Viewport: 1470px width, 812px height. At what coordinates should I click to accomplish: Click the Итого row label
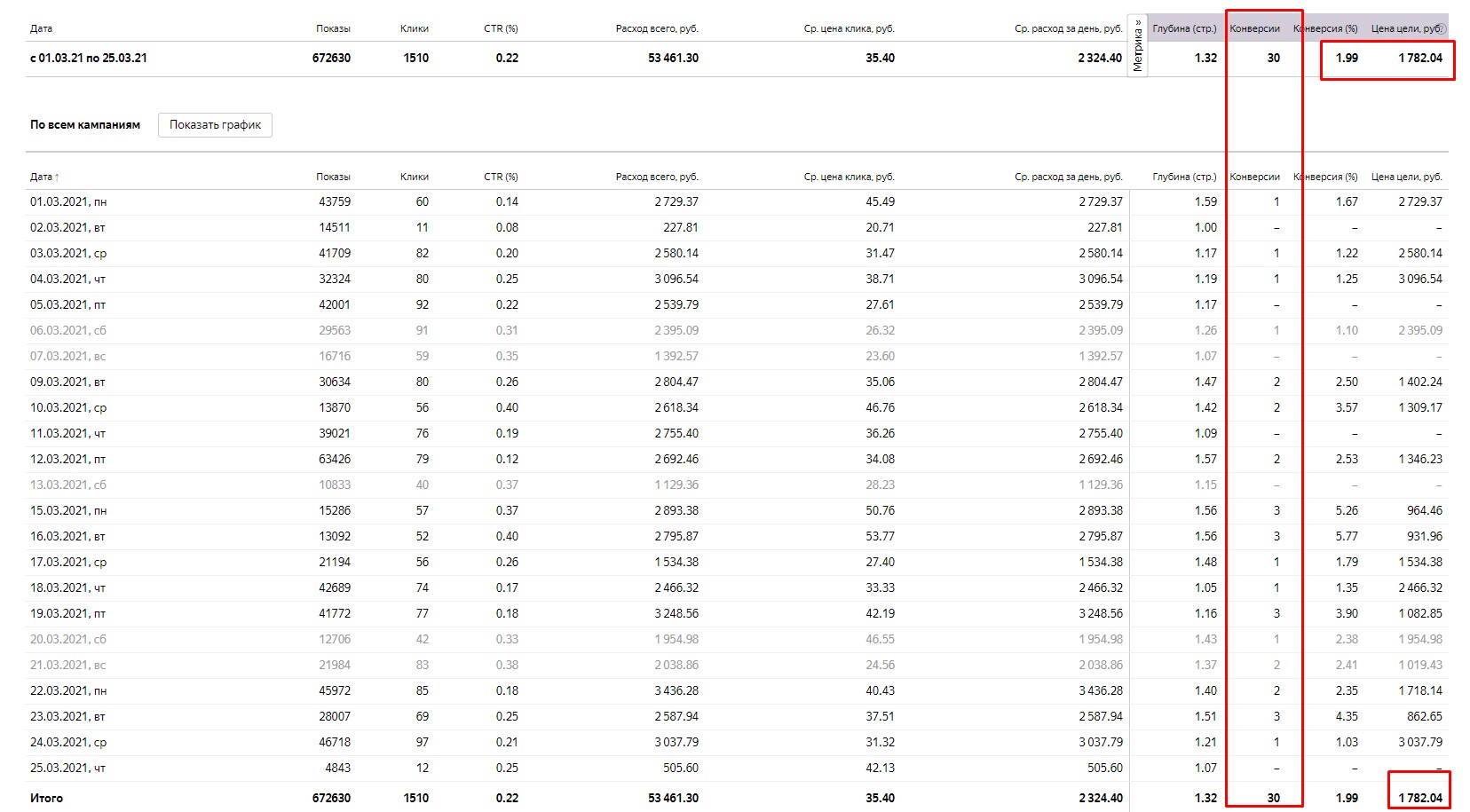46,798
